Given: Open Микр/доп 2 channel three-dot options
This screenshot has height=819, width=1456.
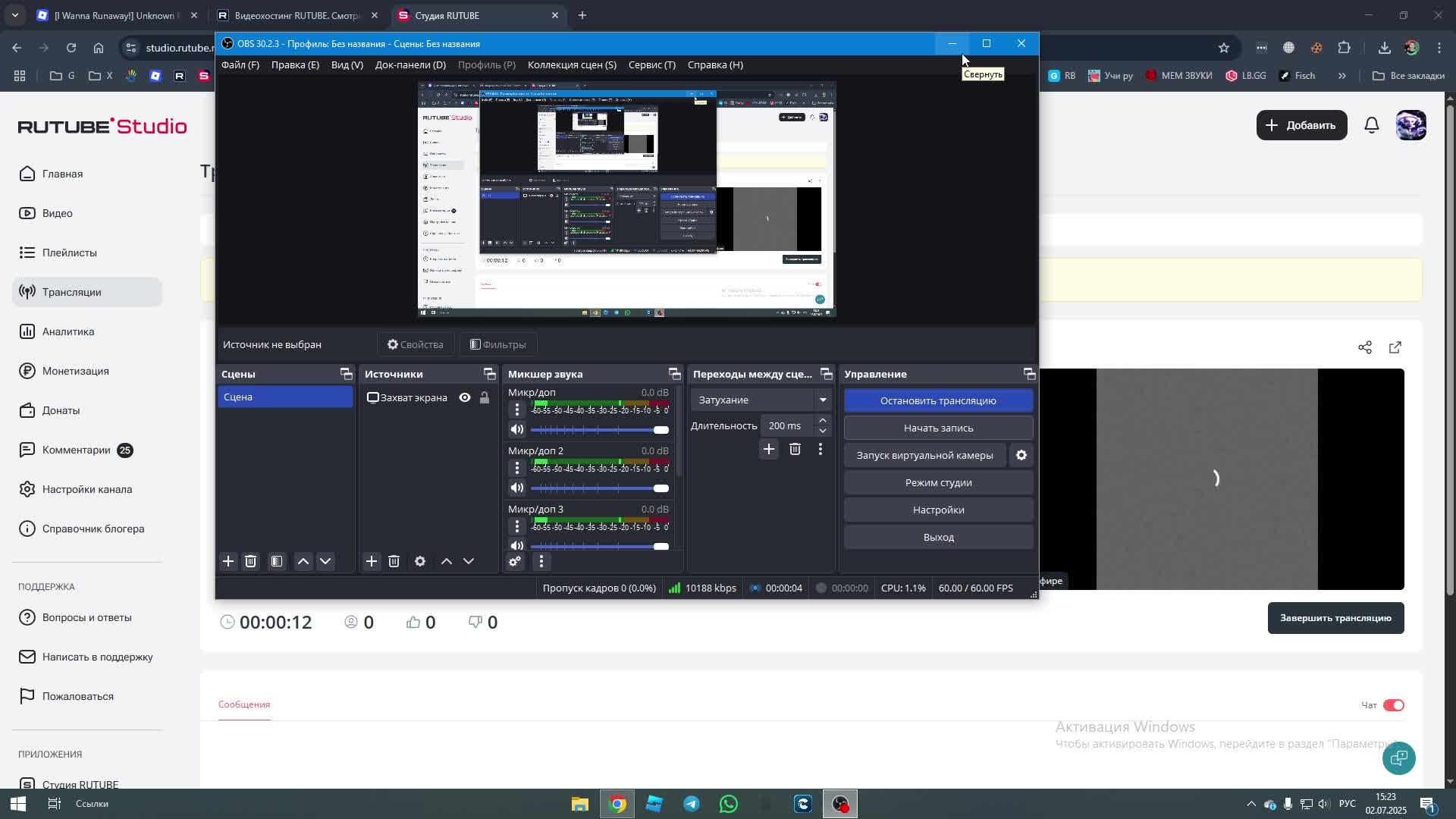Looking at the screenshot, I should pyautogui.click(x=517, y=468).
